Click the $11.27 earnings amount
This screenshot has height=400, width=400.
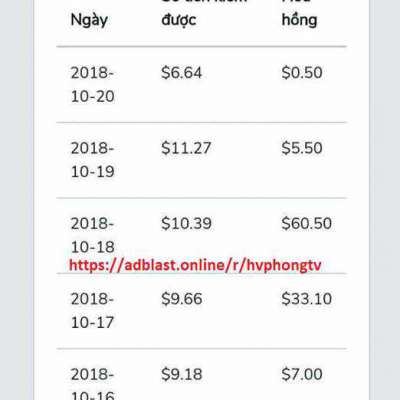point(186,148)
